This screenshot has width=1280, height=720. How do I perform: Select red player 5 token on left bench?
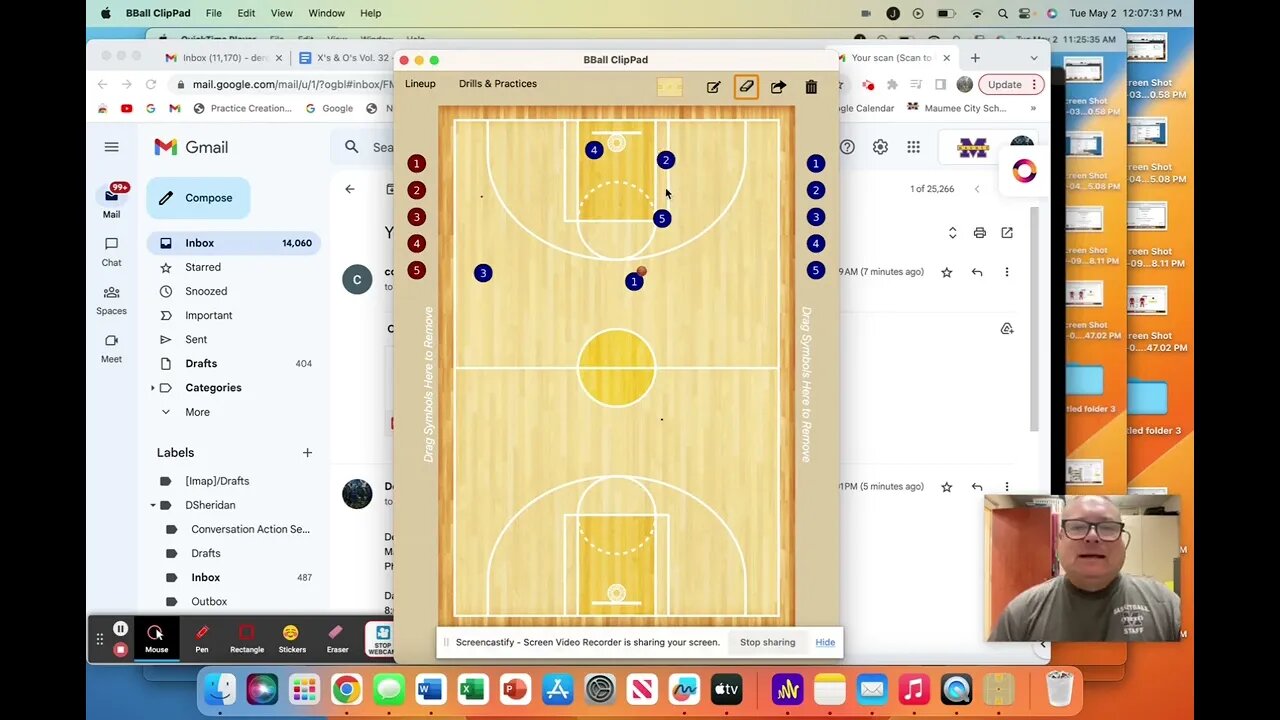click(417, 270)
